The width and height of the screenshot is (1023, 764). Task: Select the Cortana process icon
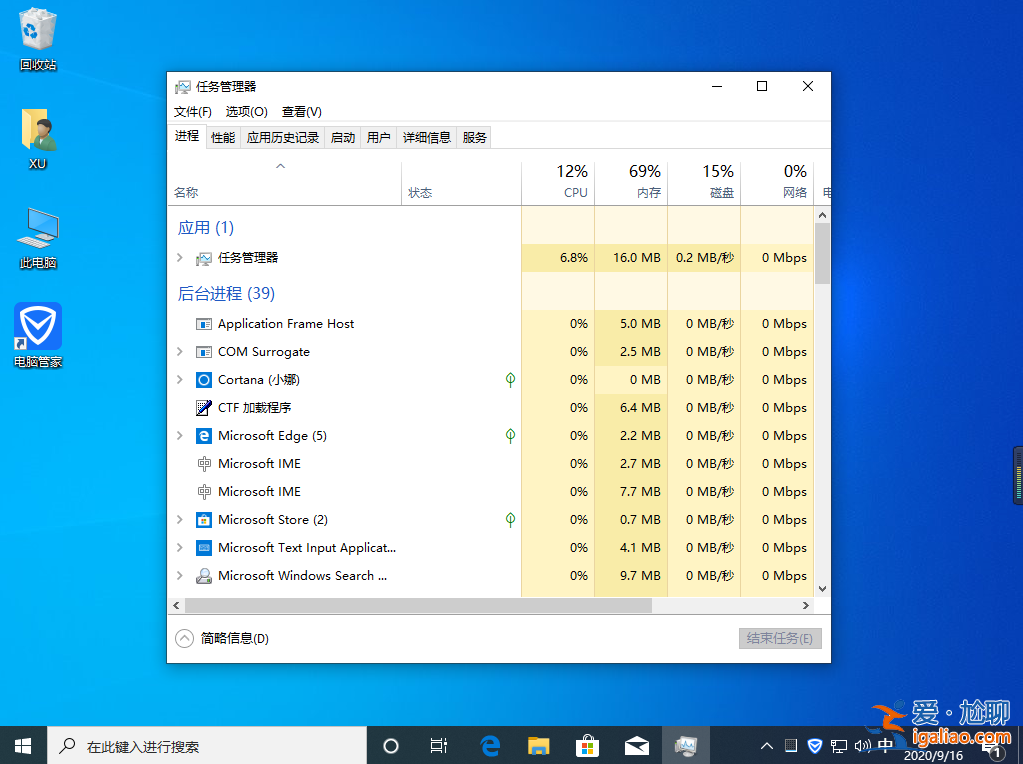click(x=202, y=380)
